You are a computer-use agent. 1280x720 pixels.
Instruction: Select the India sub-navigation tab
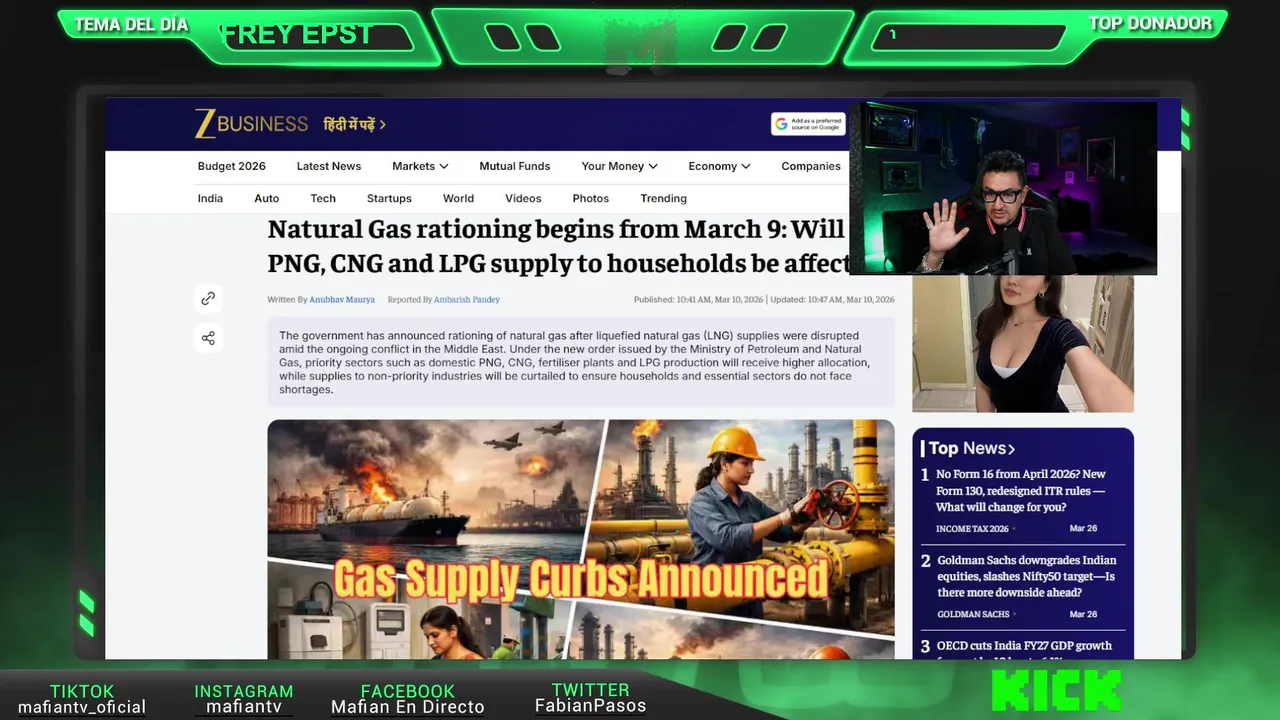pos(210,198)
